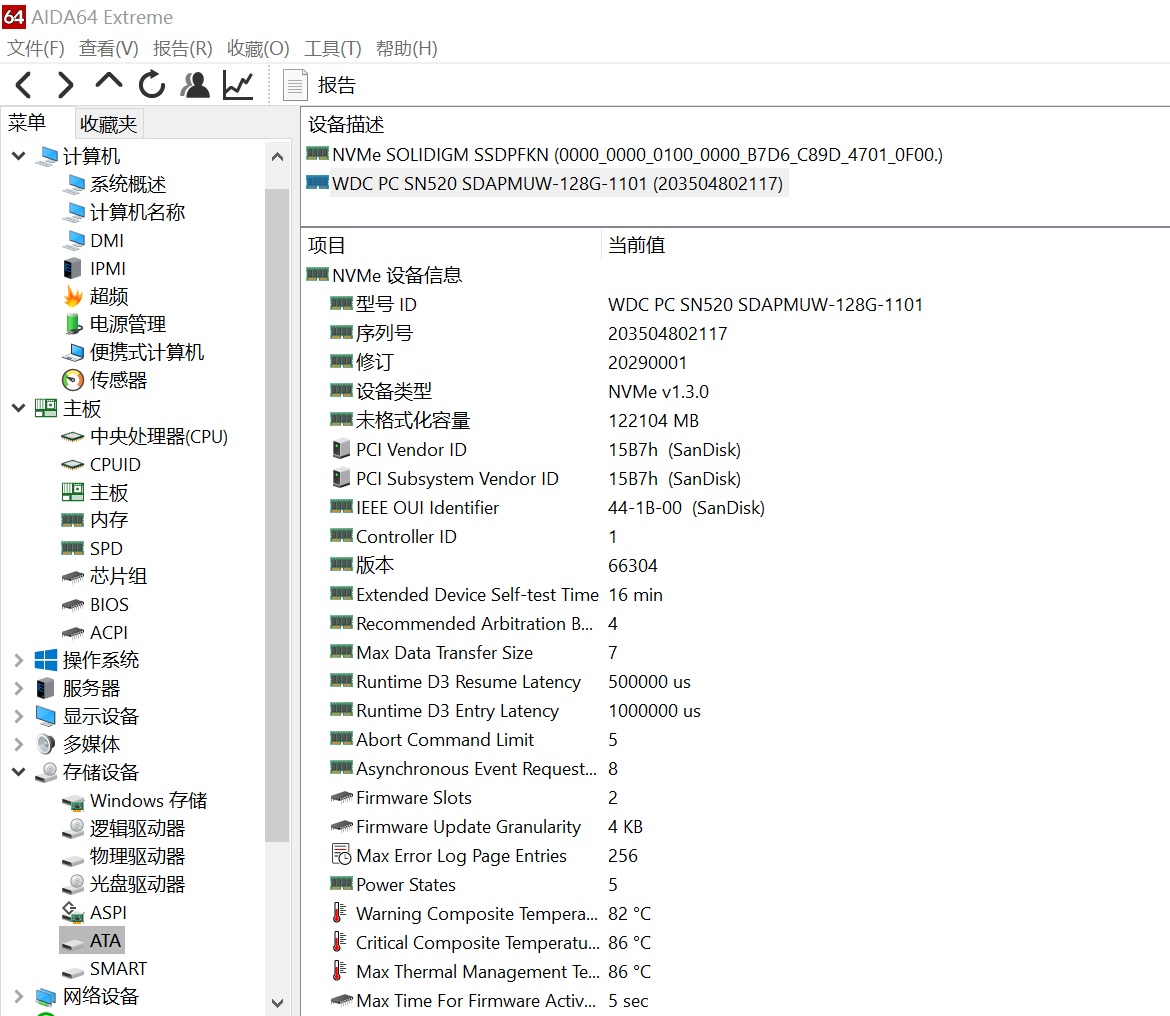1170x1016 pixels.
Task: Open the 文件(F) menu
Action: (36, 48)
